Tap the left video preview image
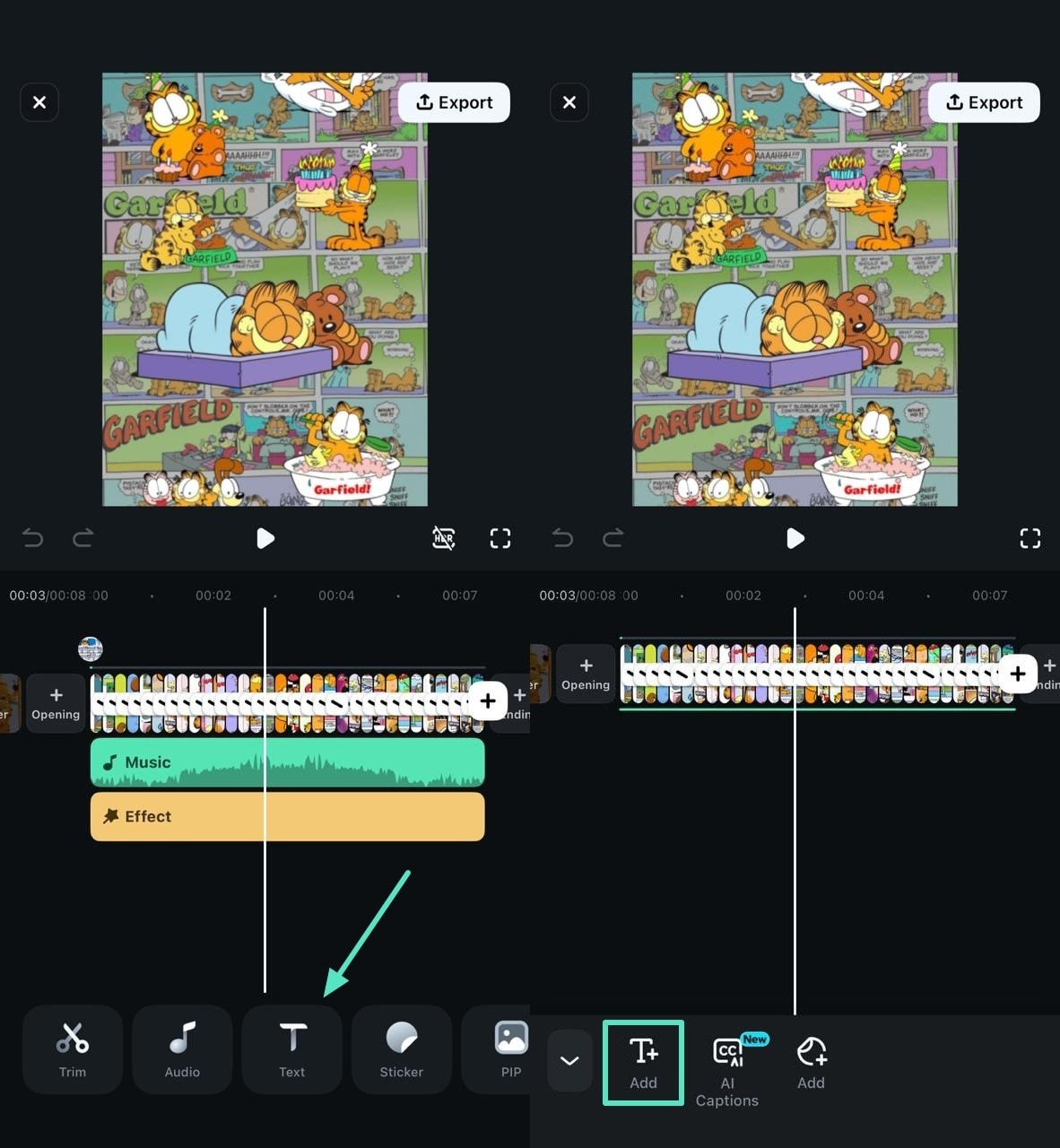 tap(265, 290)
